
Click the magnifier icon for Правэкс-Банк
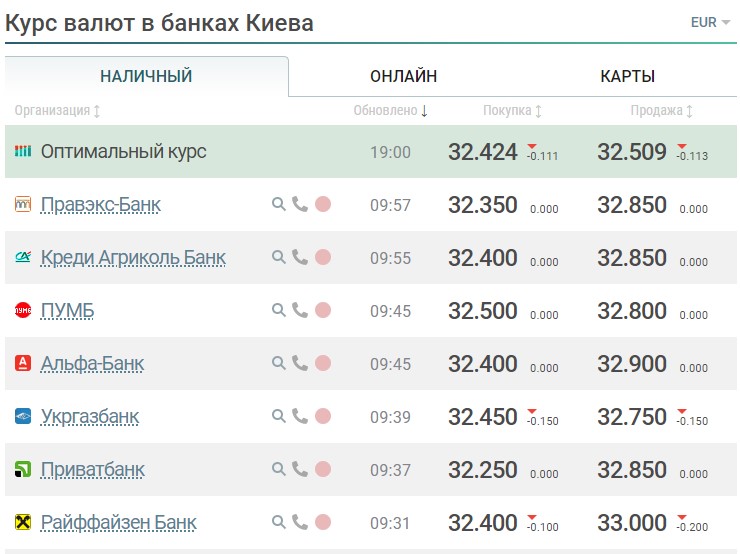tap(278, 204)
